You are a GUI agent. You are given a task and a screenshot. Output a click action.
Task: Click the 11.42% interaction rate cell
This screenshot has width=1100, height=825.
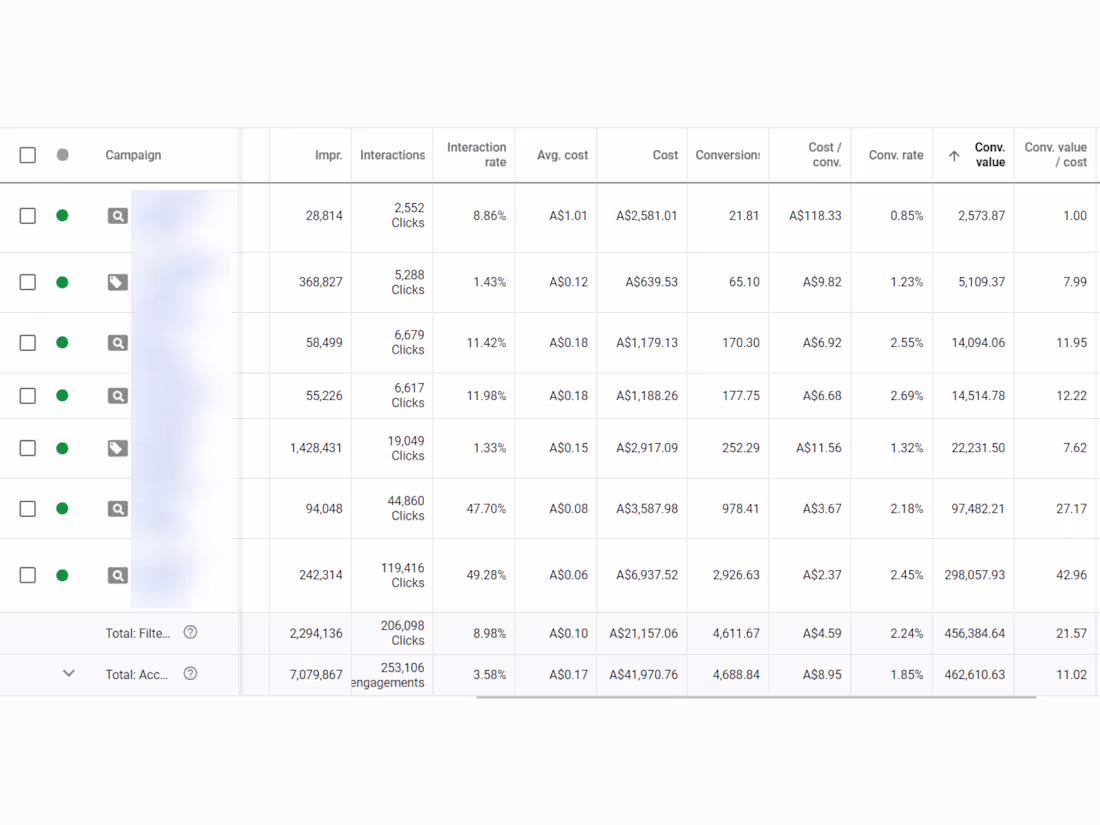[486, 342]
